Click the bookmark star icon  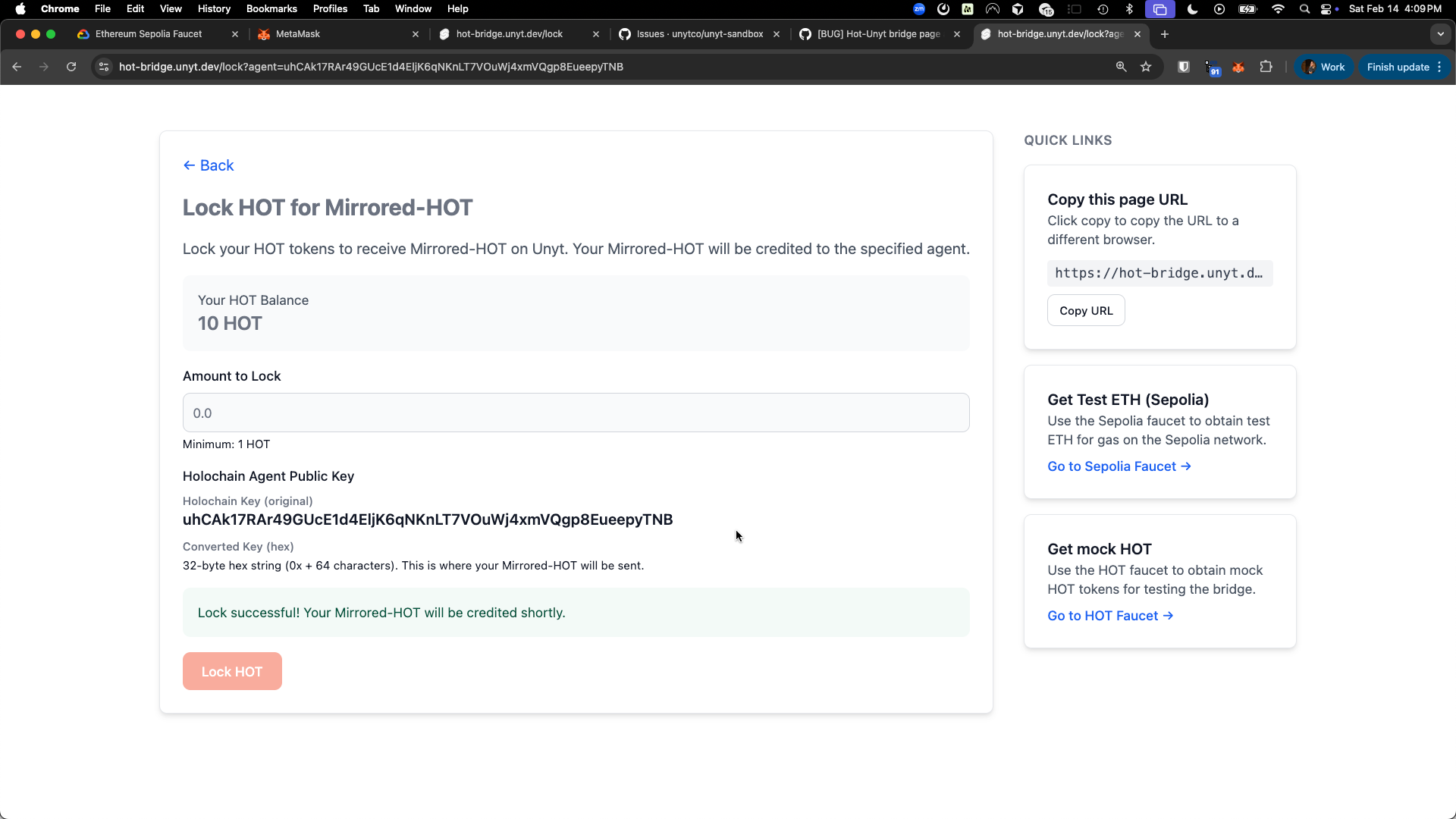tap(1146, 67)
